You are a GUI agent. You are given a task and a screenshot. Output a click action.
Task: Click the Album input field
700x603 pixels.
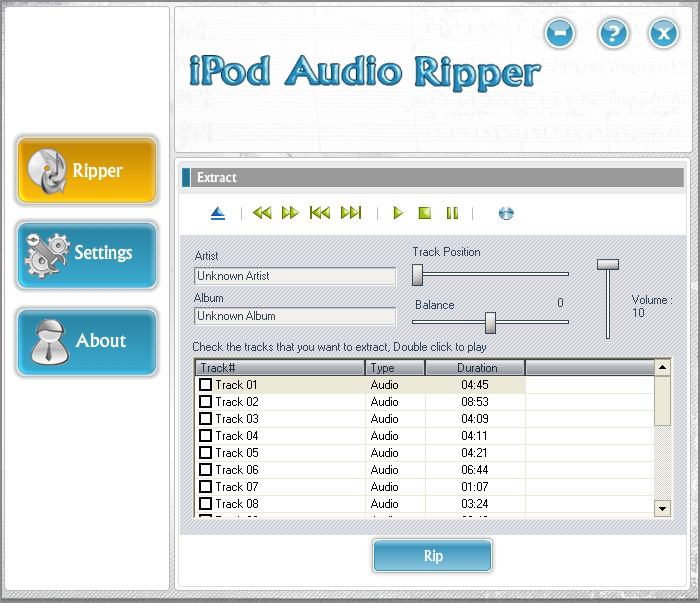point(295,316)
